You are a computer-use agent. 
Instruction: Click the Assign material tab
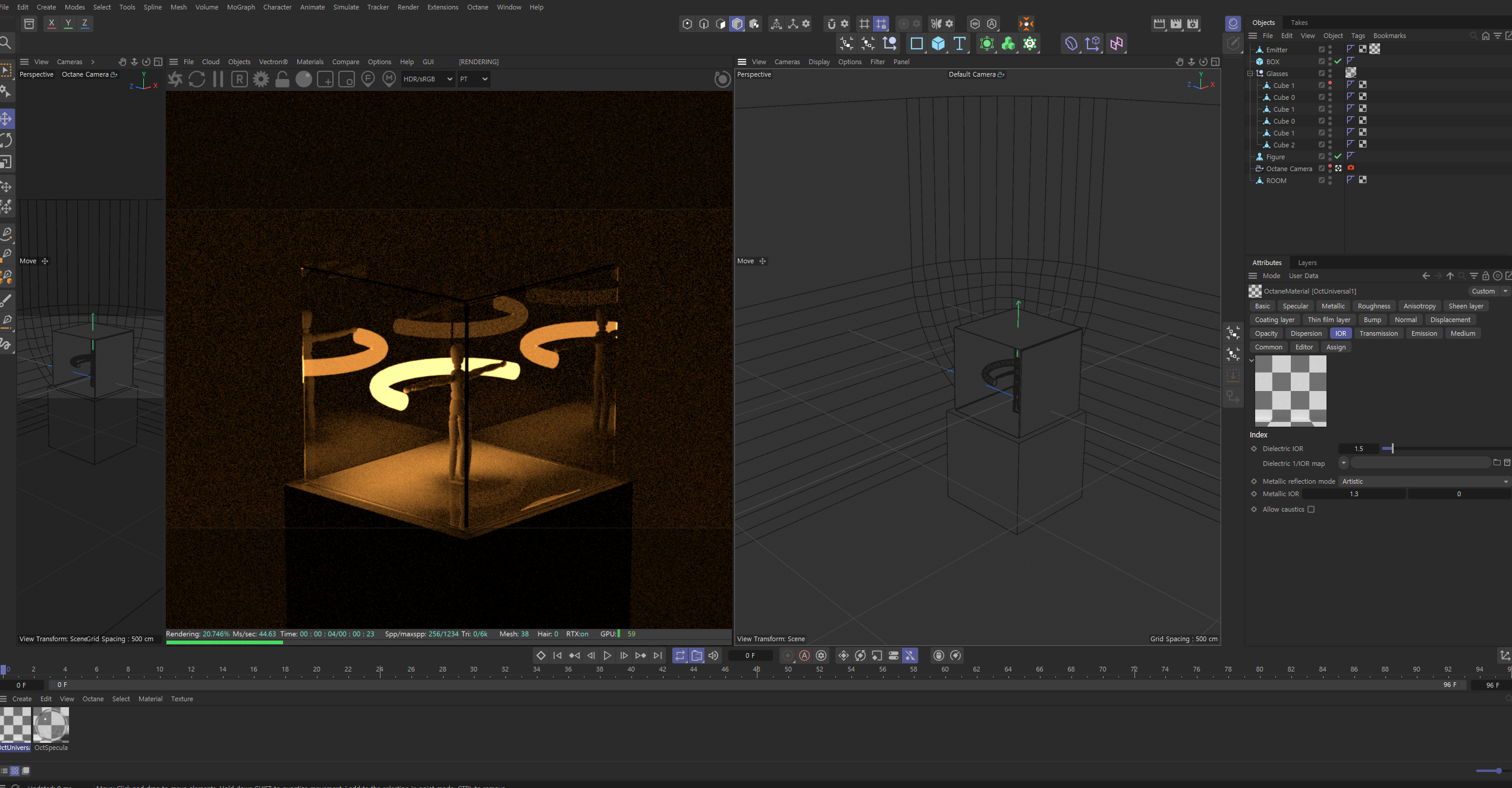coord(1336,347)
